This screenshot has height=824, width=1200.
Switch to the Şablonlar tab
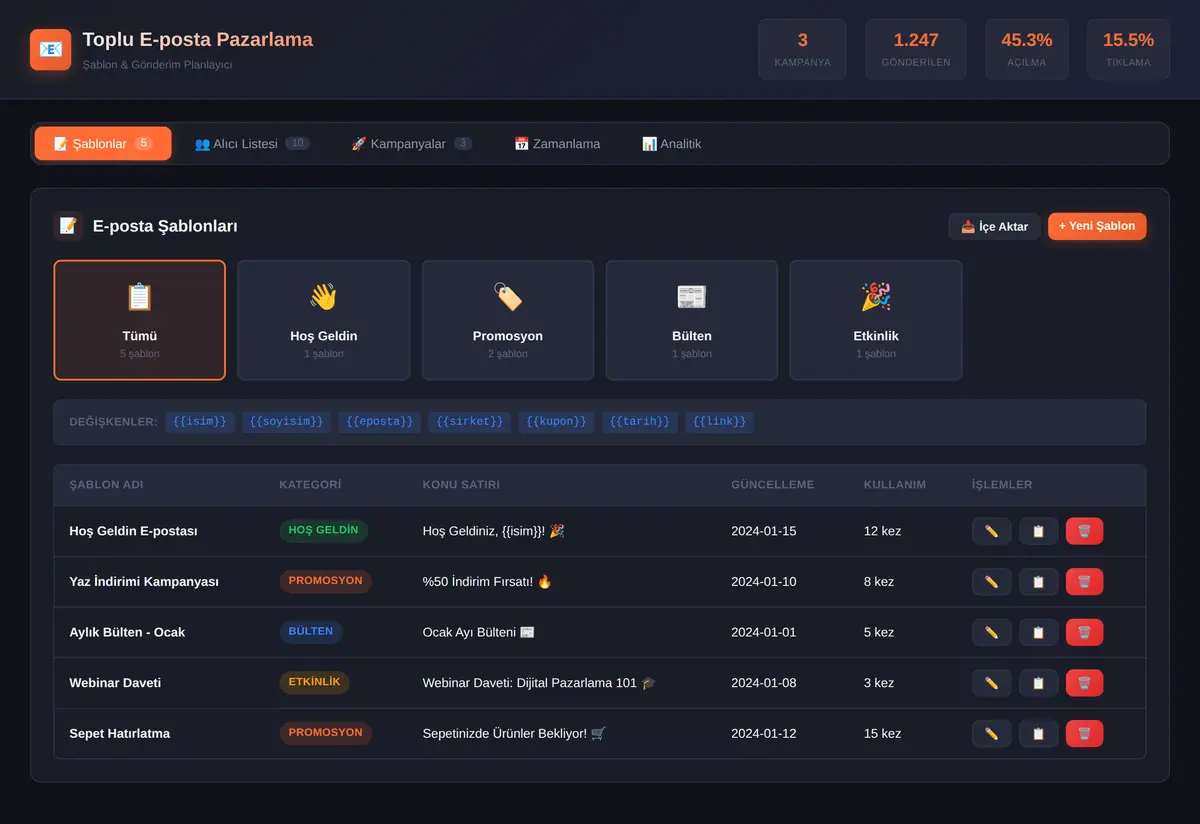click(x=103, y=144)
